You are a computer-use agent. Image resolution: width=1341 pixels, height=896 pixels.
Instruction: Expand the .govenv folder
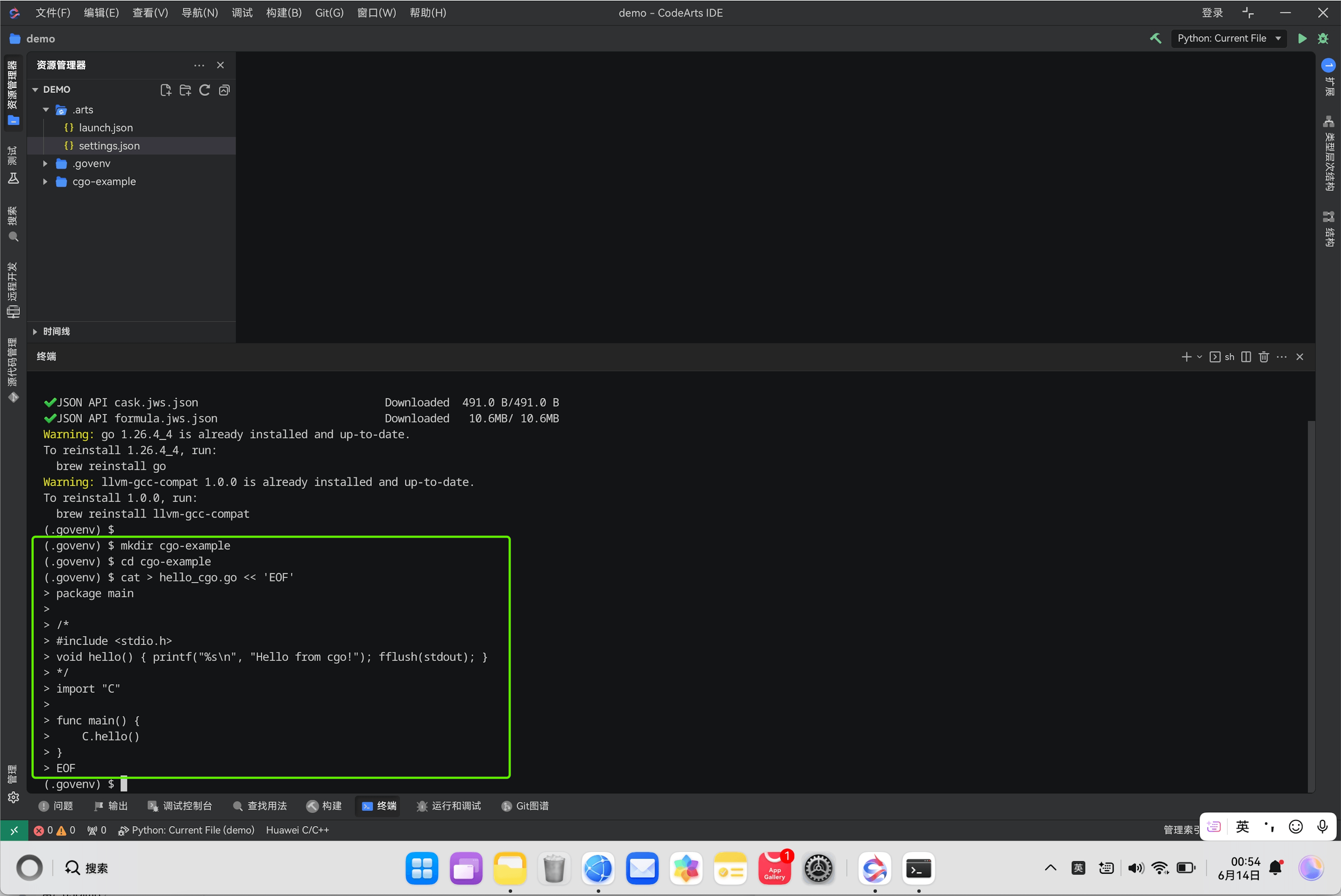tap(46, 163)
